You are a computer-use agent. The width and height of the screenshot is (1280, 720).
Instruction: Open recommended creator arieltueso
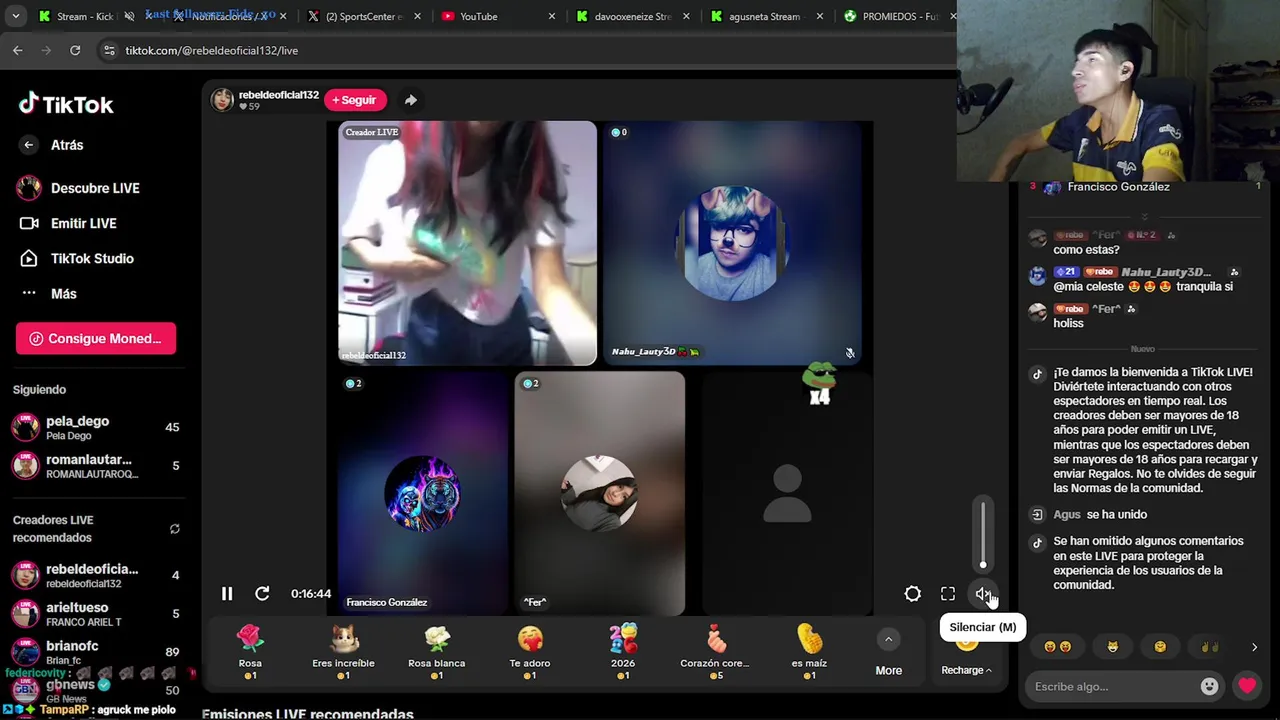pos(96,613)
